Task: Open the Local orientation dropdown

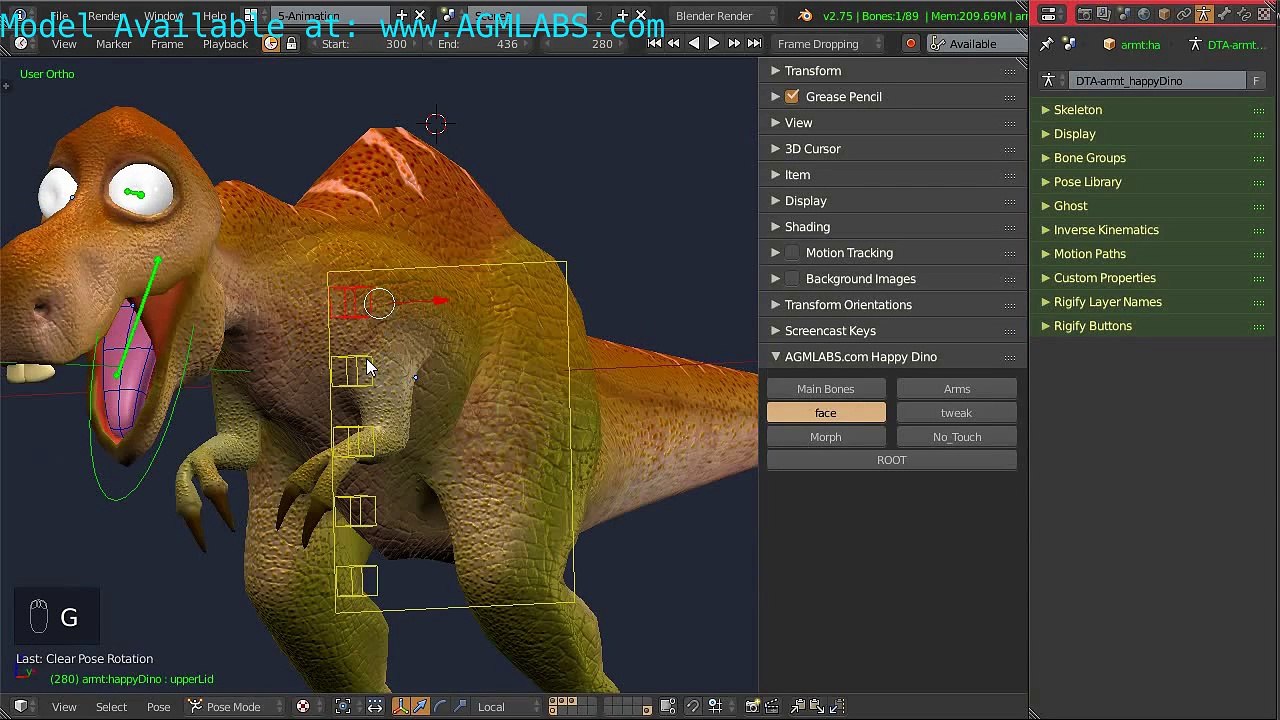Action: (508, 706)
